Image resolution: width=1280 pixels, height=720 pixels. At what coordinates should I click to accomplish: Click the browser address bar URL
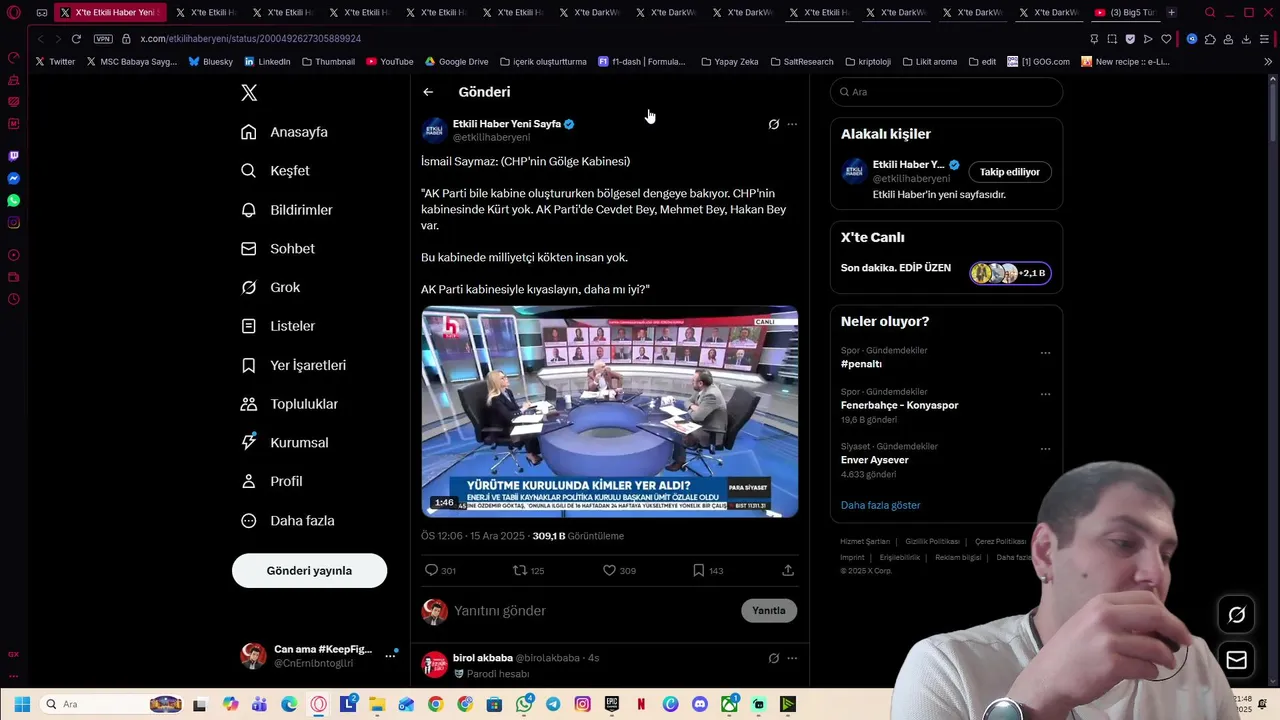pyautogui.click(x=250, y=39)
